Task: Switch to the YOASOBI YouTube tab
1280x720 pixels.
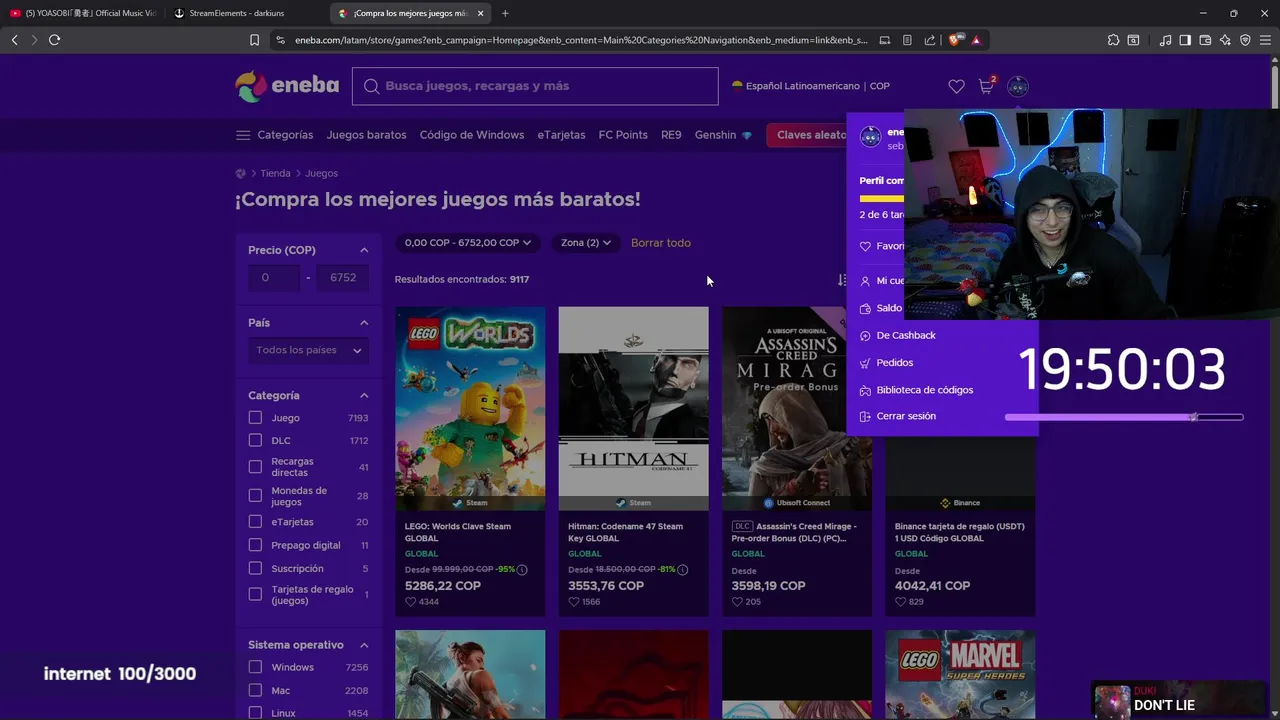Action: pyautogui.click(x=82, y=13)
